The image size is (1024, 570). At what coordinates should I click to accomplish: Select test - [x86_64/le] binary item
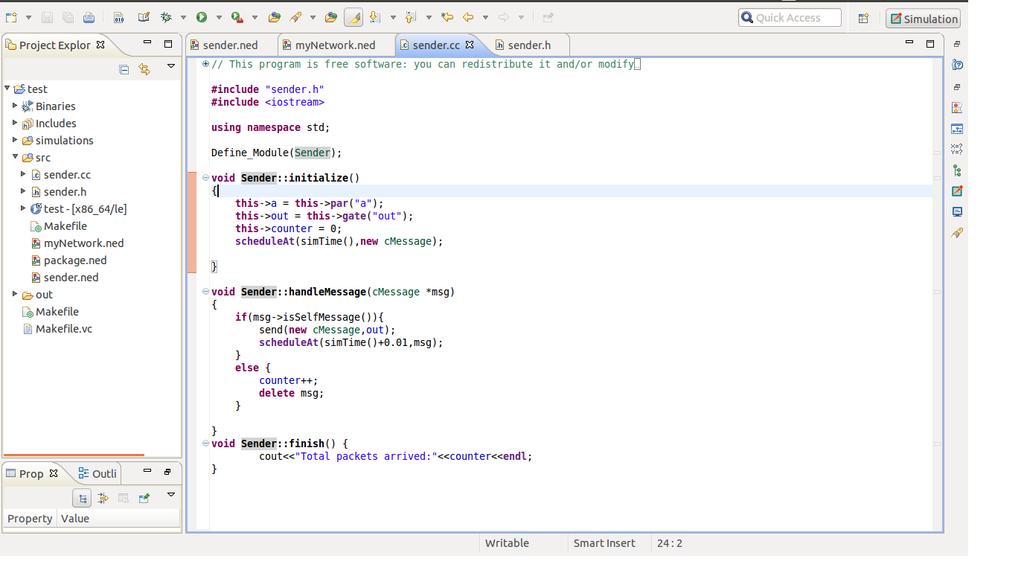click(x=85, y=209)
